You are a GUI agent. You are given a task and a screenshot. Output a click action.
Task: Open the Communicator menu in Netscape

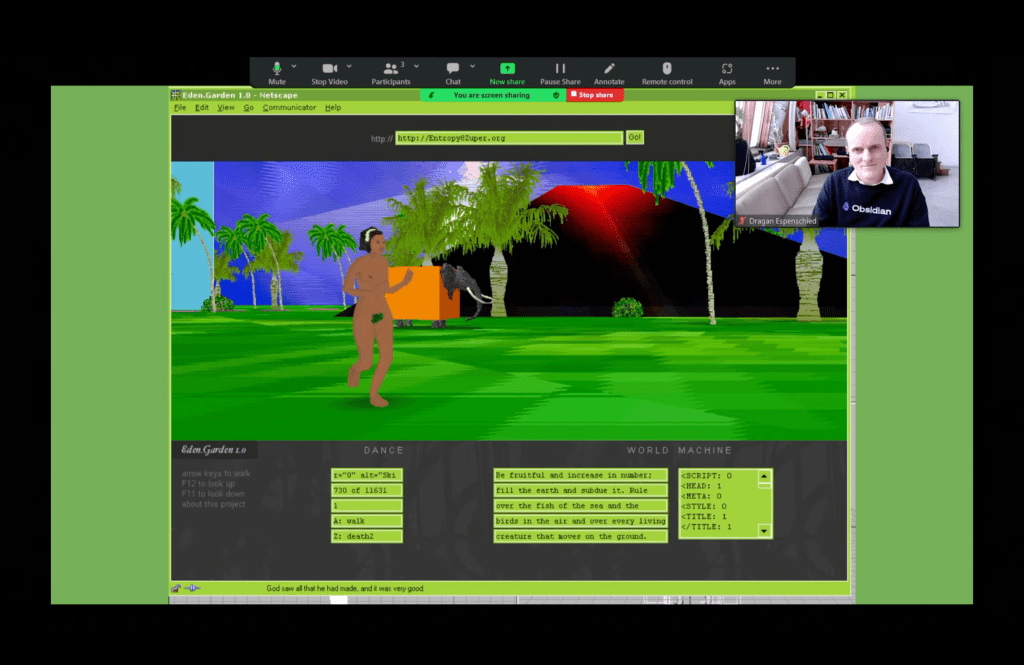(289, 108)
